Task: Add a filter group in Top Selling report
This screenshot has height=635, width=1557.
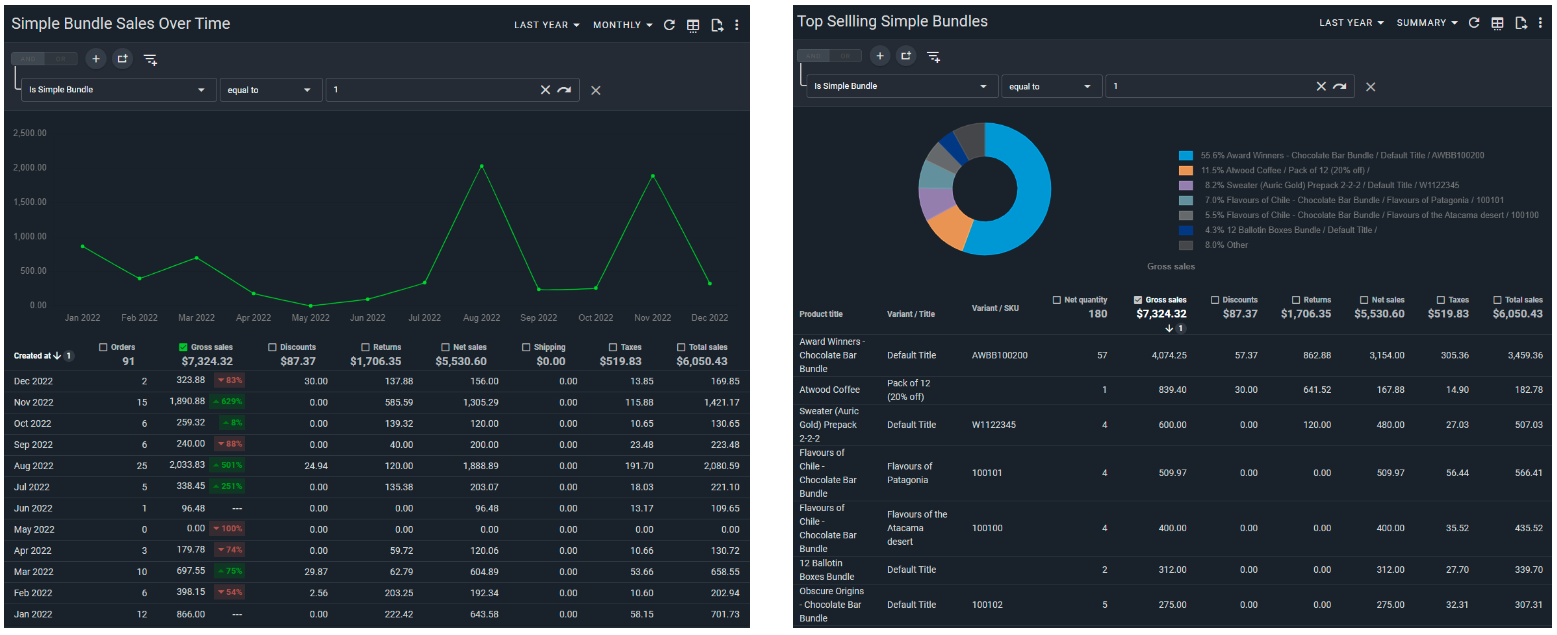Action: point(906,56)
